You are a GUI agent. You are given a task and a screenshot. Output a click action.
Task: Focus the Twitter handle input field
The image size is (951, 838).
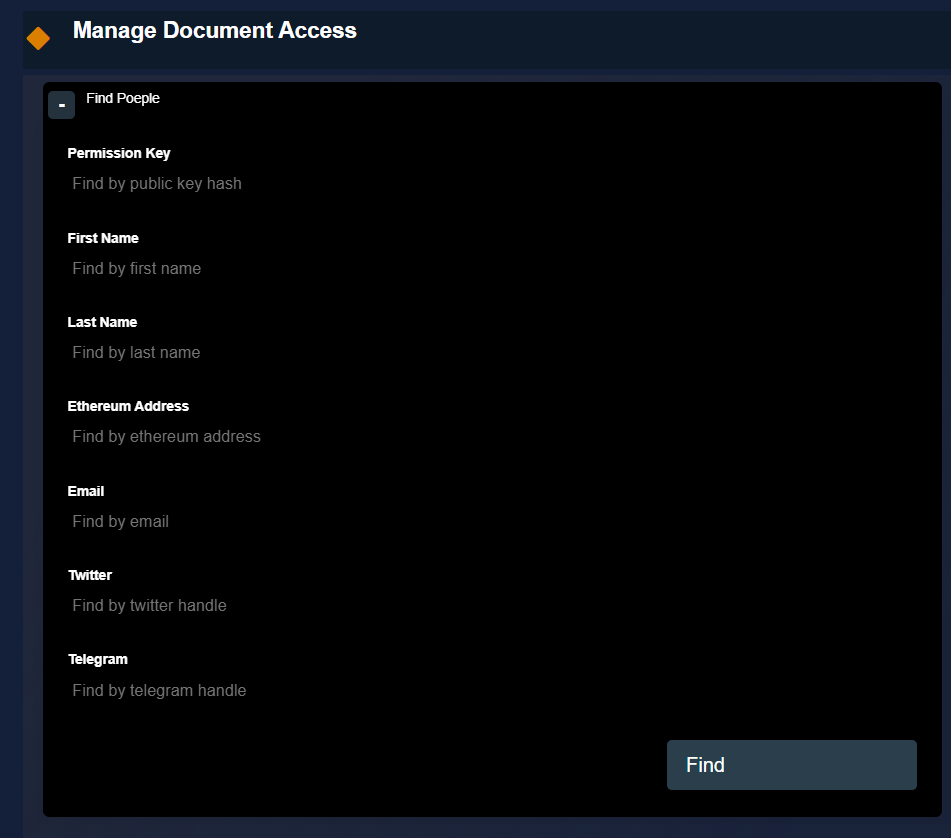click(300, 605)
